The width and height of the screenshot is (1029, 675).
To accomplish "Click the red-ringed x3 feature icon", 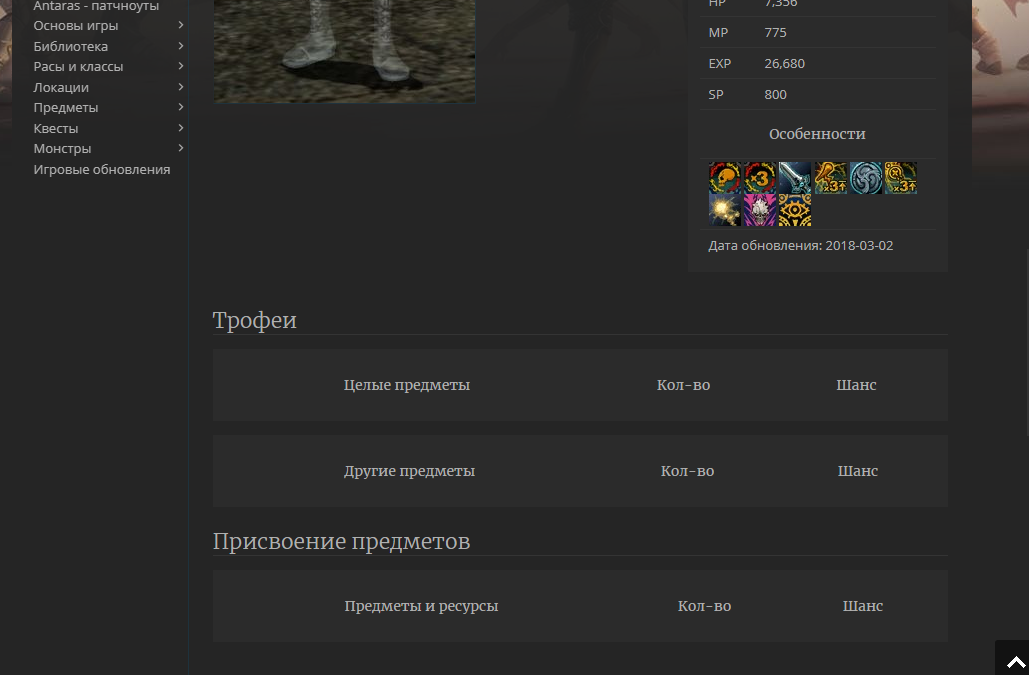I will click(x=760, y=178).
